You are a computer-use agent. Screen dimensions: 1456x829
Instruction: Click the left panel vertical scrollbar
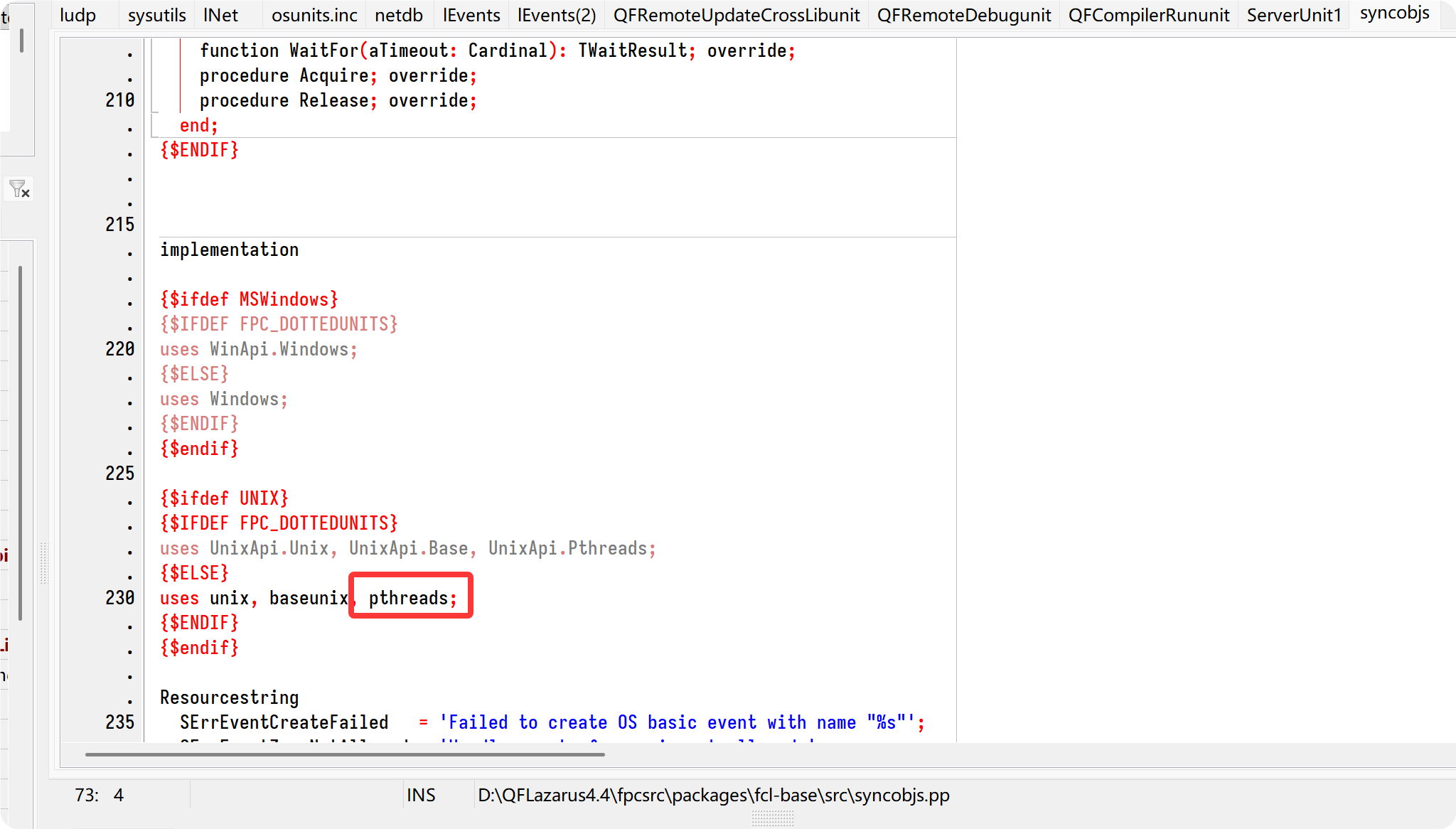point(21,441)
